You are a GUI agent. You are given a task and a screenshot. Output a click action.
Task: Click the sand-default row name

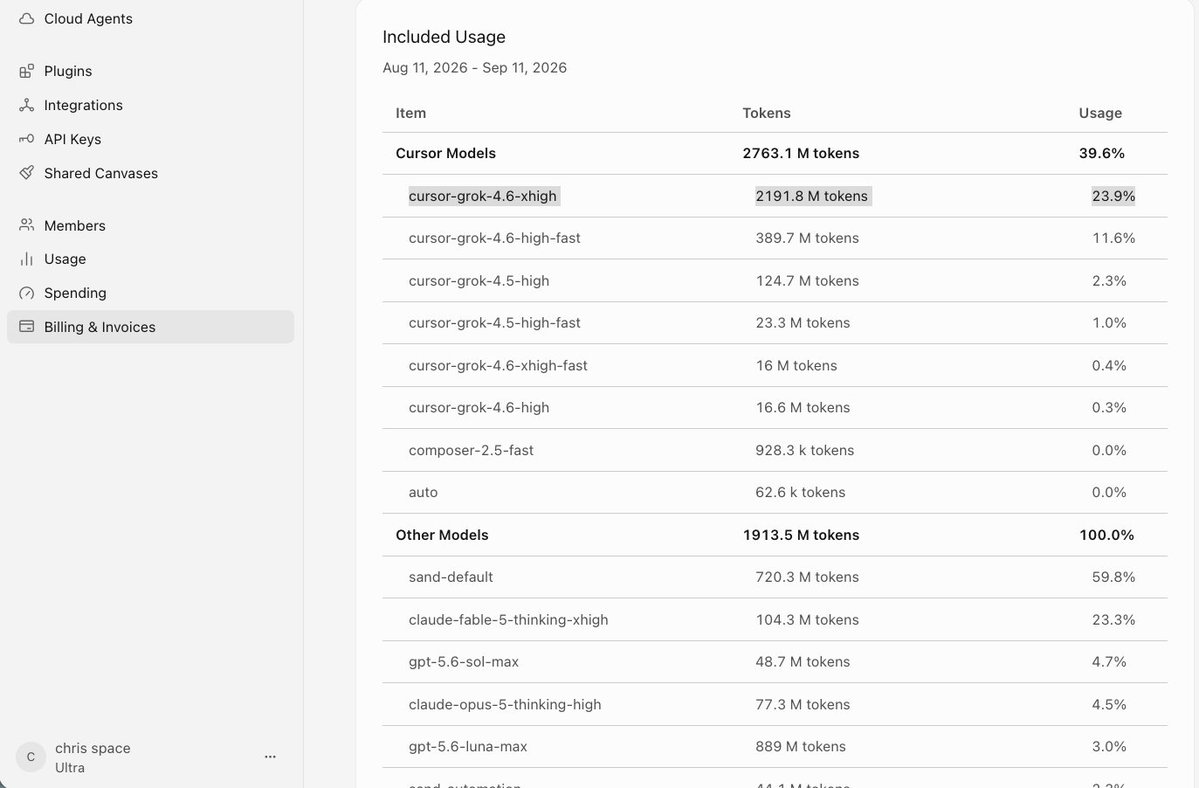pos(450,577)
